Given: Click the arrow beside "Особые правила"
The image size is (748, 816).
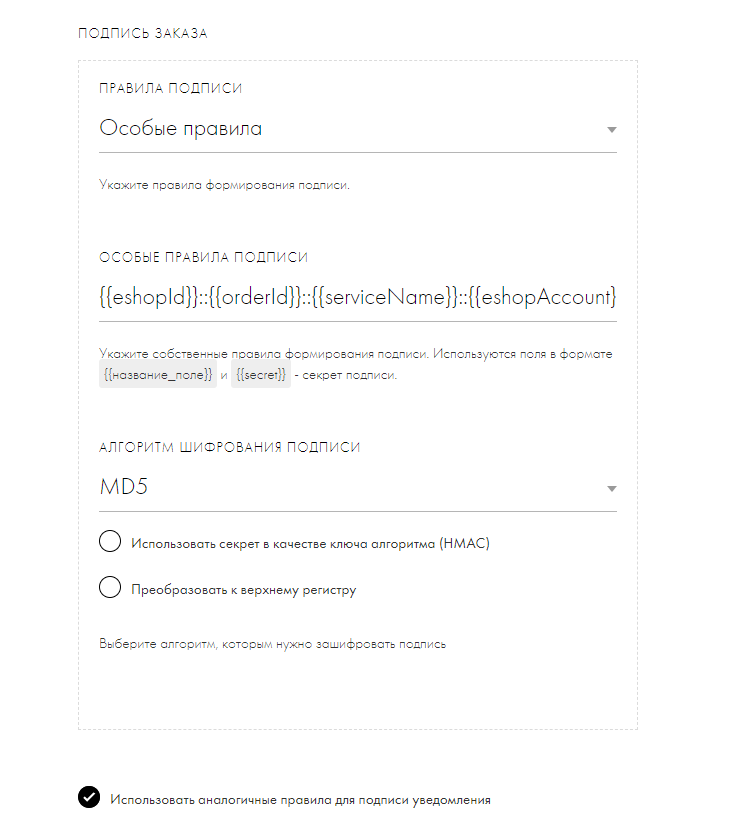Looking at the screenshot, I should 612,130.
